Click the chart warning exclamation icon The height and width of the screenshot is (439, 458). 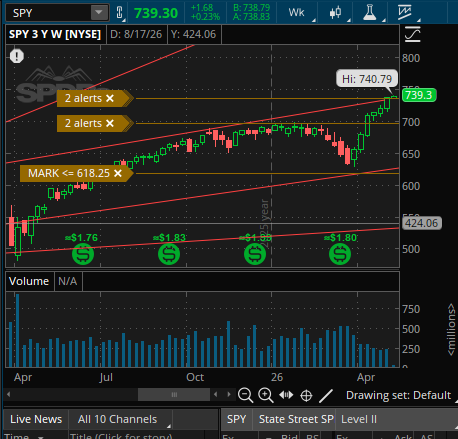coord(17,56)
